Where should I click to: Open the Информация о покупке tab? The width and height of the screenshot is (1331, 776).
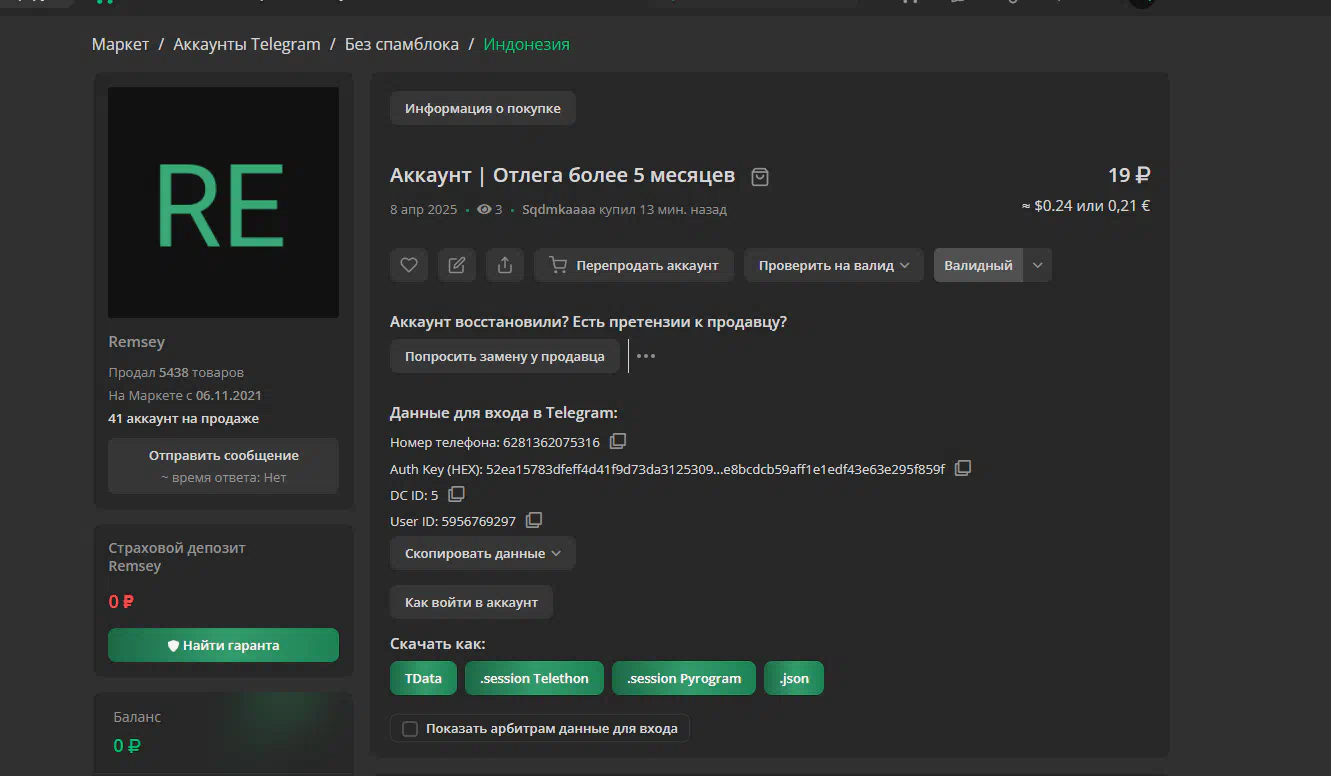click(483, 108)
